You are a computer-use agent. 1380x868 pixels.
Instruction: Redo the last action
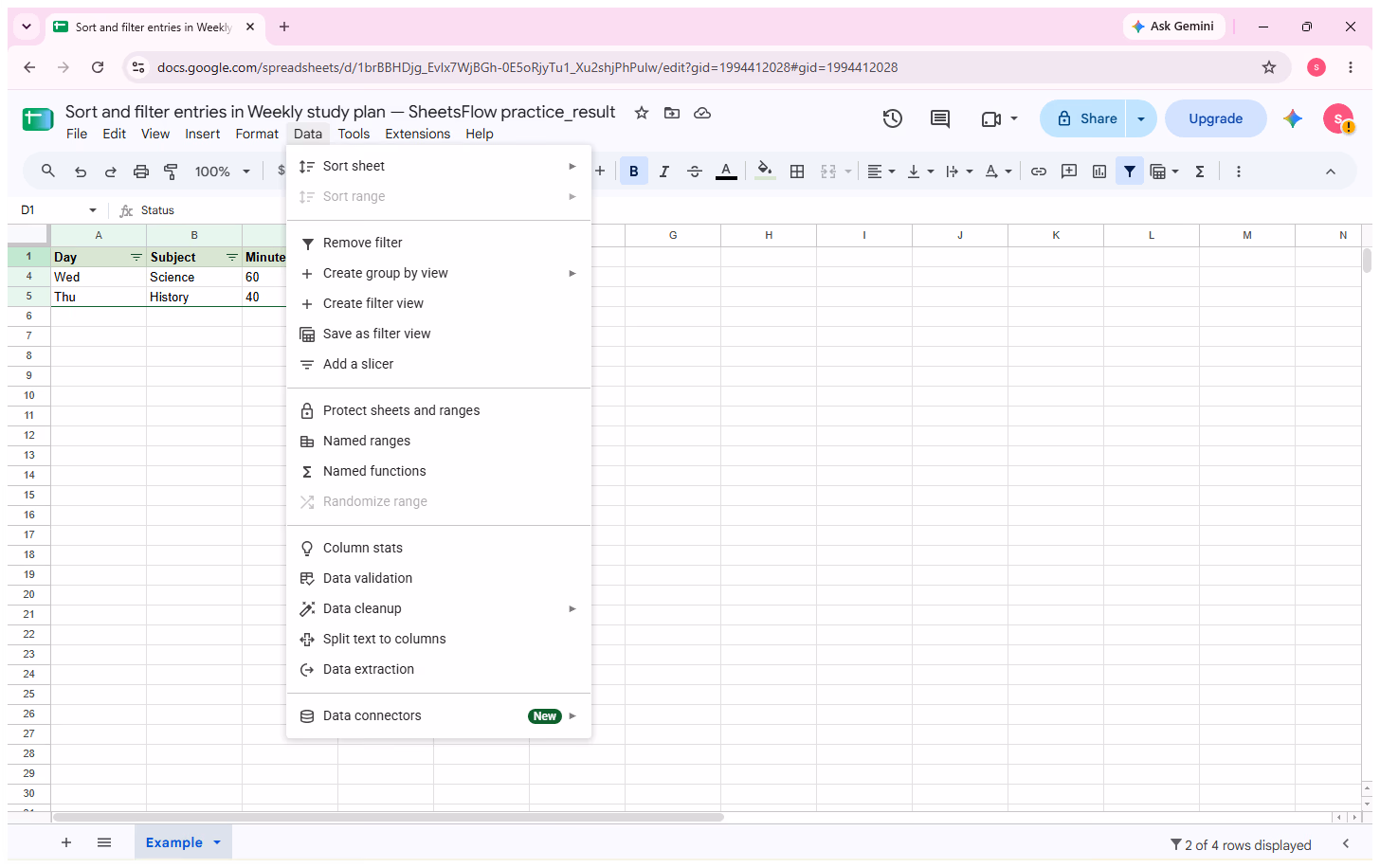pyautogui.click(x=111, y=172)
